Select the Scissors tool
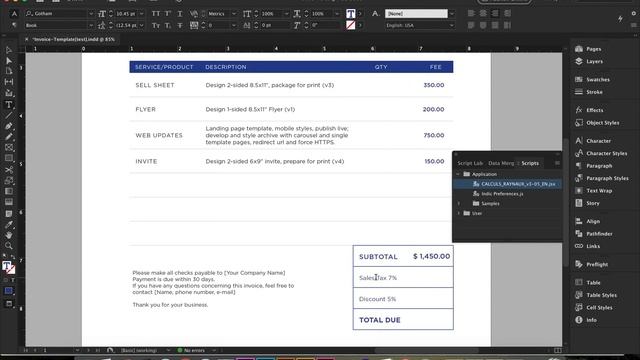This screenshot has width=640, height=360. click(x=9, y=170)
